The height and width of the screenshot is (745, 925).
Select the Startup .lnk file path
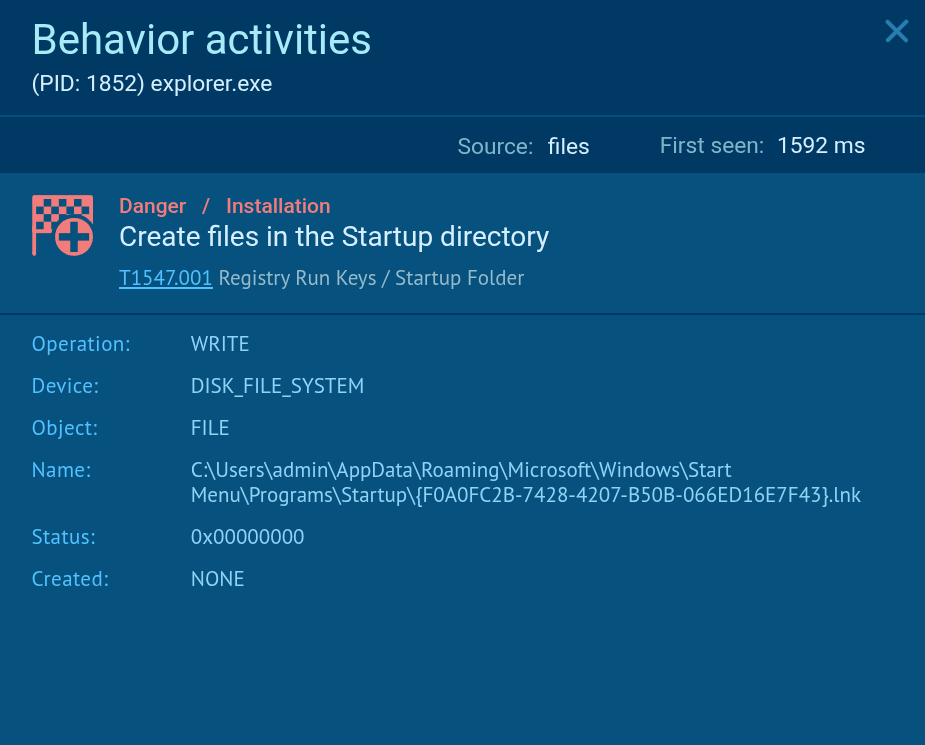525,482
